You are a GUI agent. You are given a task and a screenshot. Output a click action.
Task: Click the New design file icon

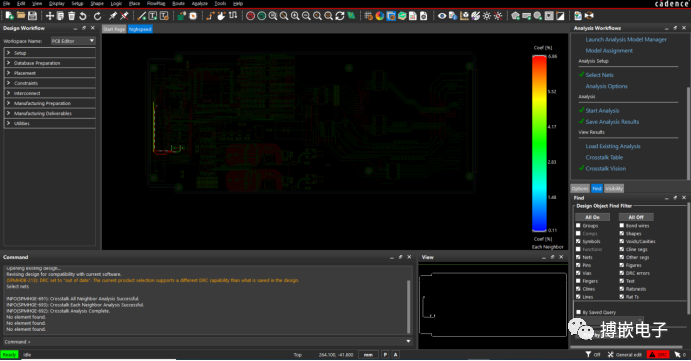point(9,16)
